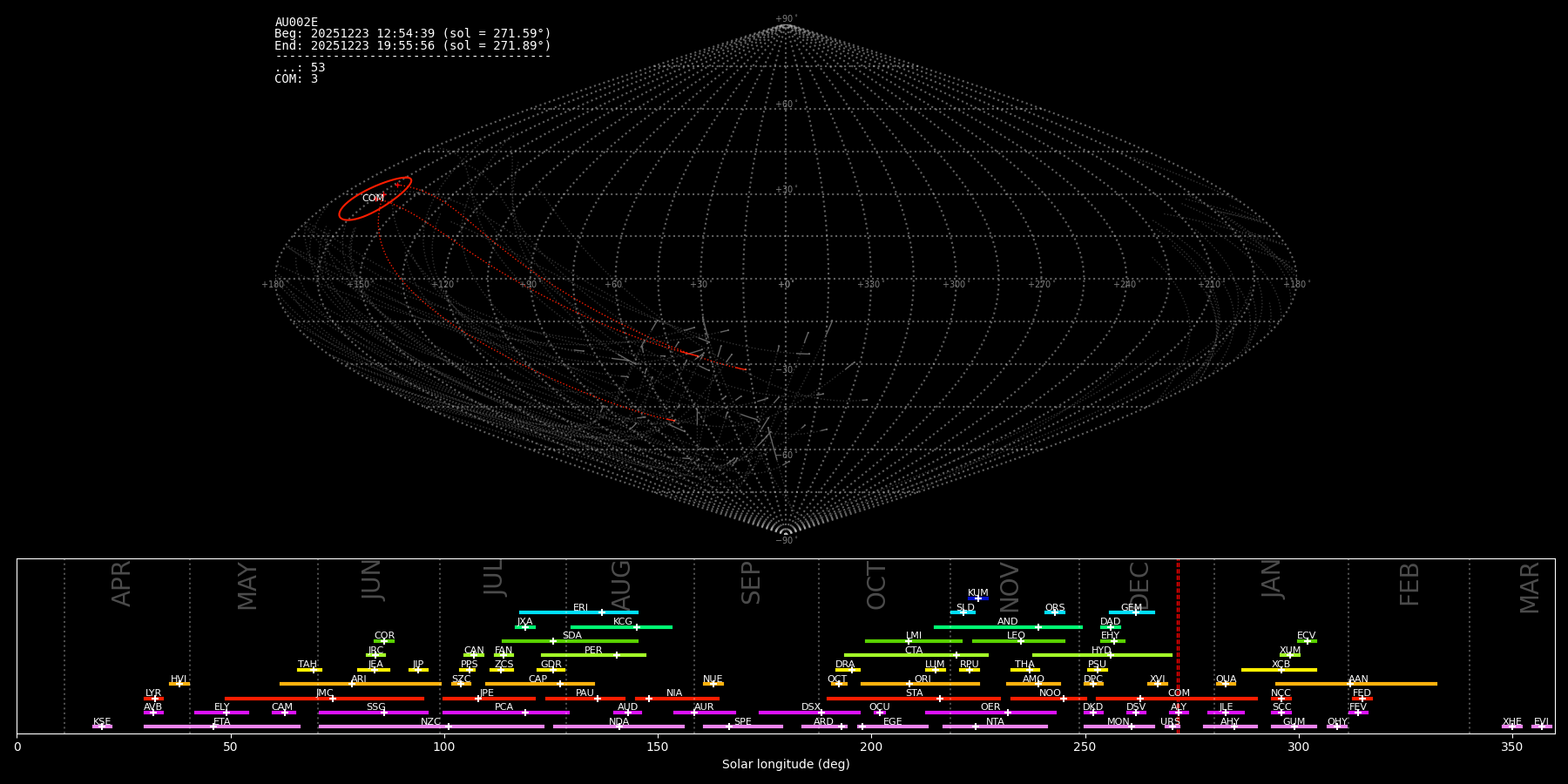This screenshot has height=784, width=1568.
Task: Click the HYD shower label
Action: [x=1101, y=651]
